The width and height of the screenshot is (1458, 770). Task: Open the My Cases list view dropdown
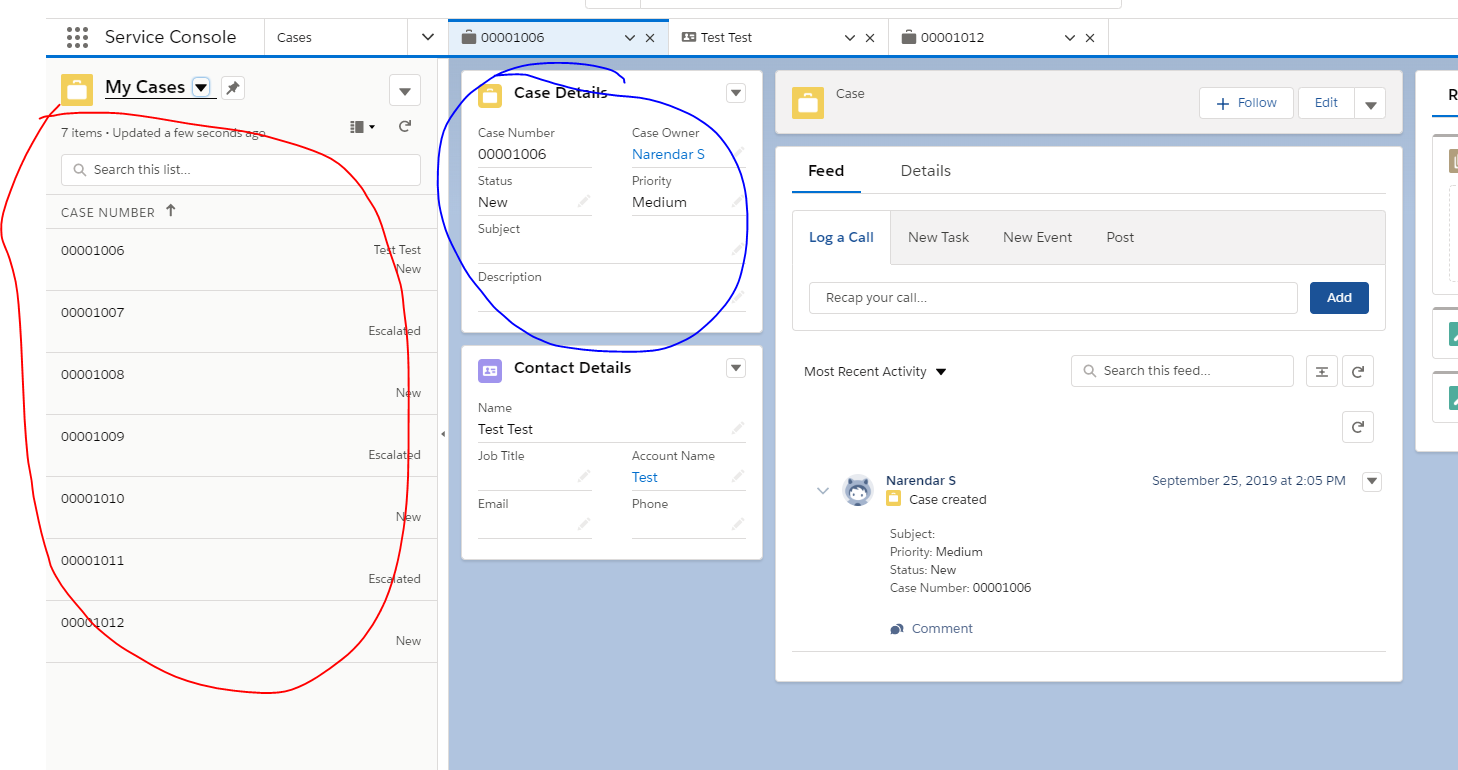[201, 88]
